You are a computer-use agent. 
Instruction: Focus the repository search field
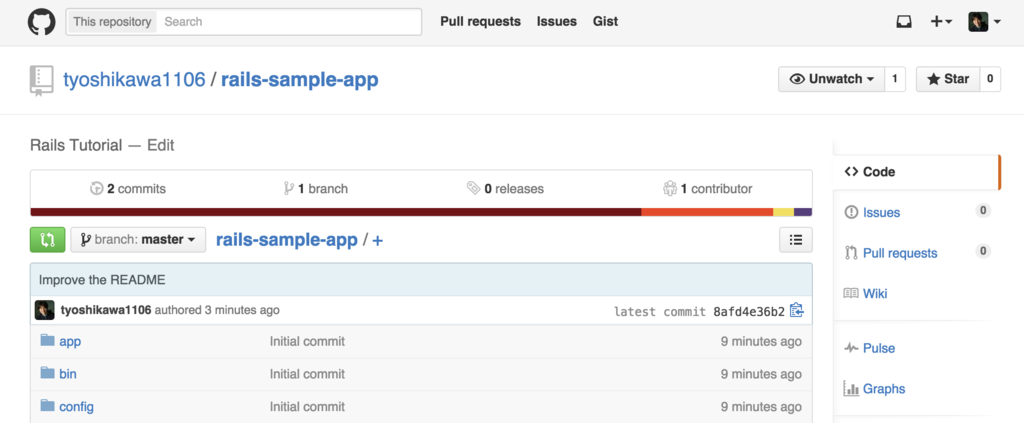tap(288, 21)
